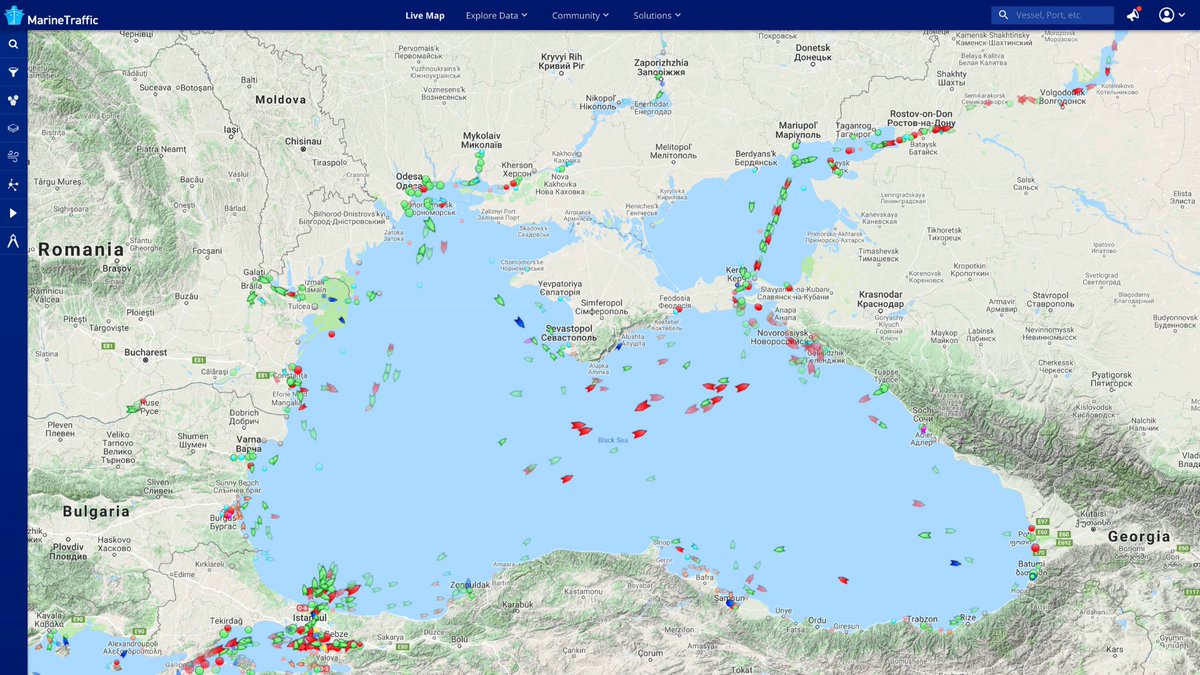
Task: Expand the Community menu
Action: coord(581,15)
